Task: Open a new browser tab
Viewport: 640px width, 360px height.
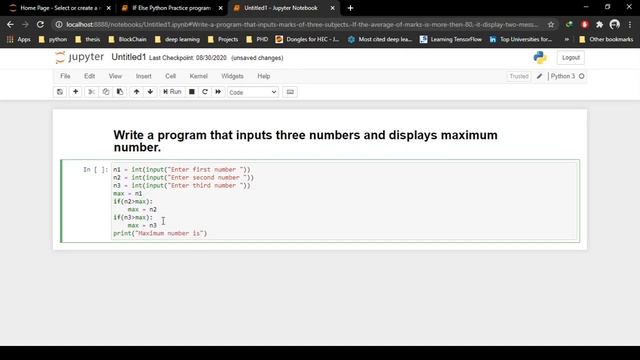Action: point(350,8)
